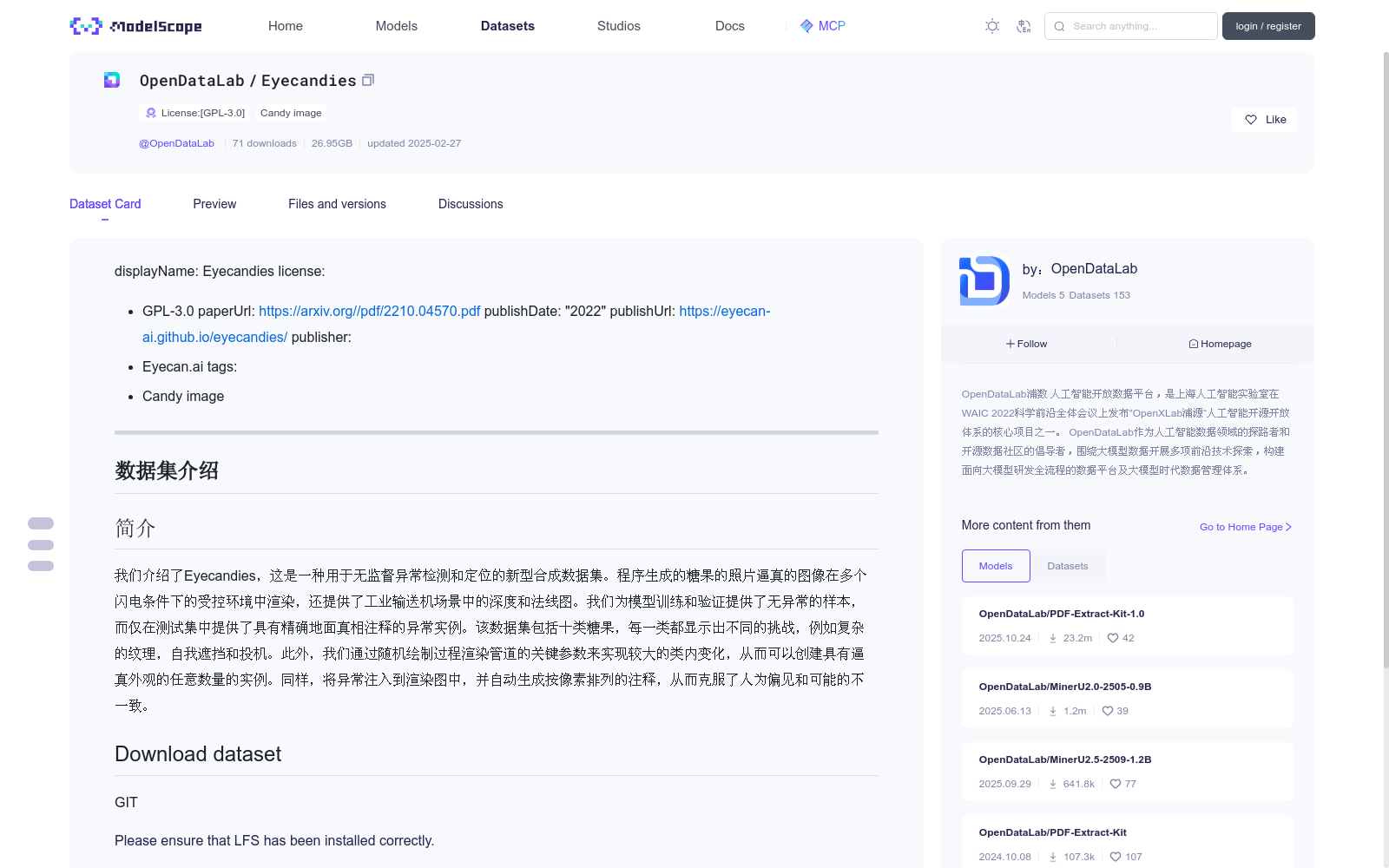Click the Homepage button

[1221, 344]
